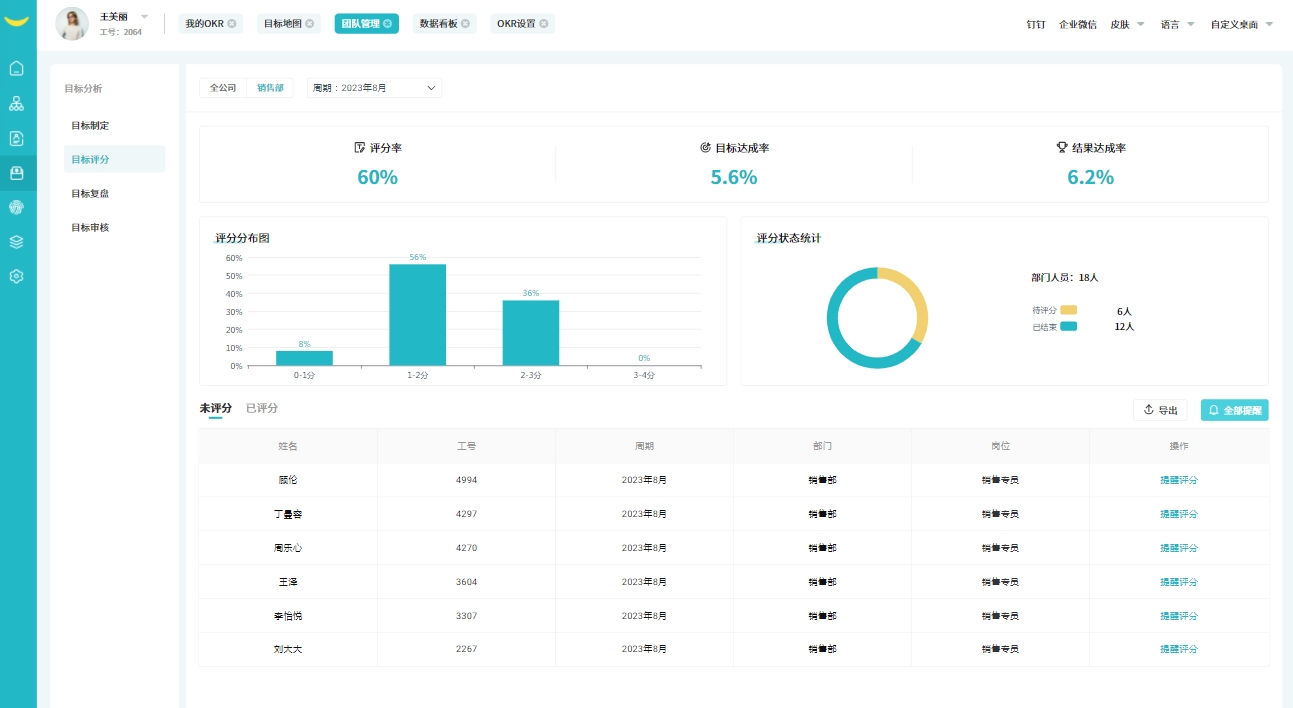Click 提醒评分 link for 刘大大
The height and width of the screenshot is (708, 1293).
tap(1180, 649)
